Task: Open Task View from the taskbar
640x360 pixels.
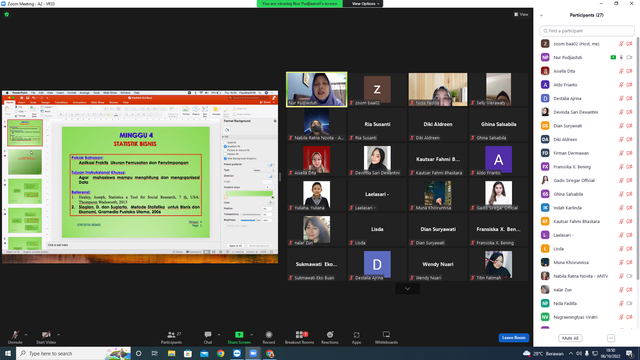Action: (155, 353)
